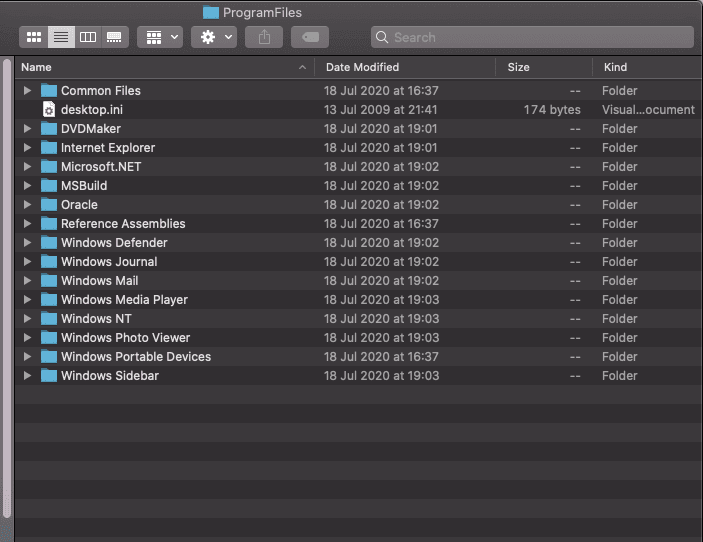Expand the Reference Assemblies folder
The height and width of the screenshot is (542, 703).
[27, 223]
